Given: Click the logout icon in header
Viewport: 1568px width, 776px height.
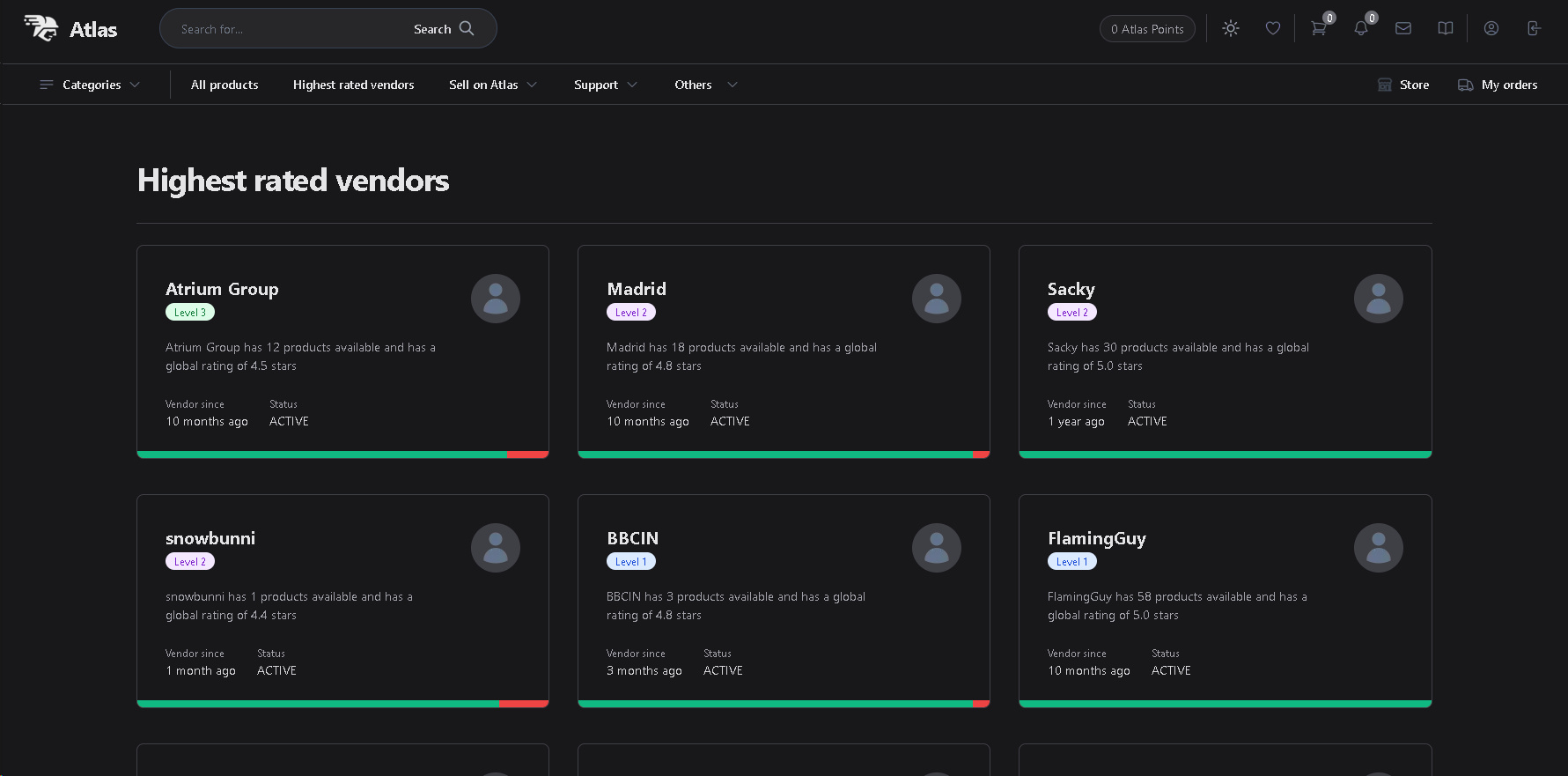Looking at the screenshot, I should coord(1533,28).
